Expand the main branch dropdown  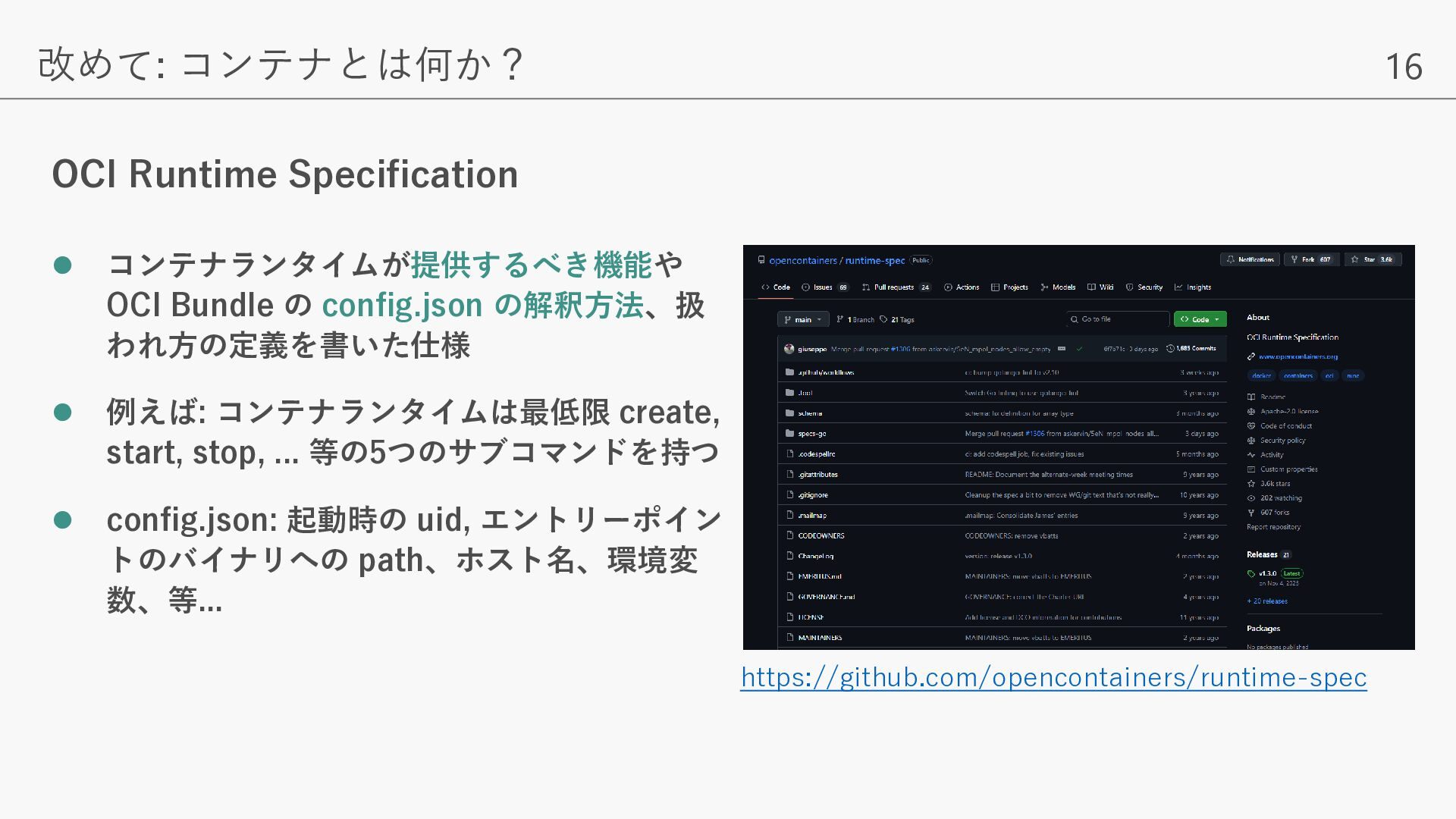point(803,320)
